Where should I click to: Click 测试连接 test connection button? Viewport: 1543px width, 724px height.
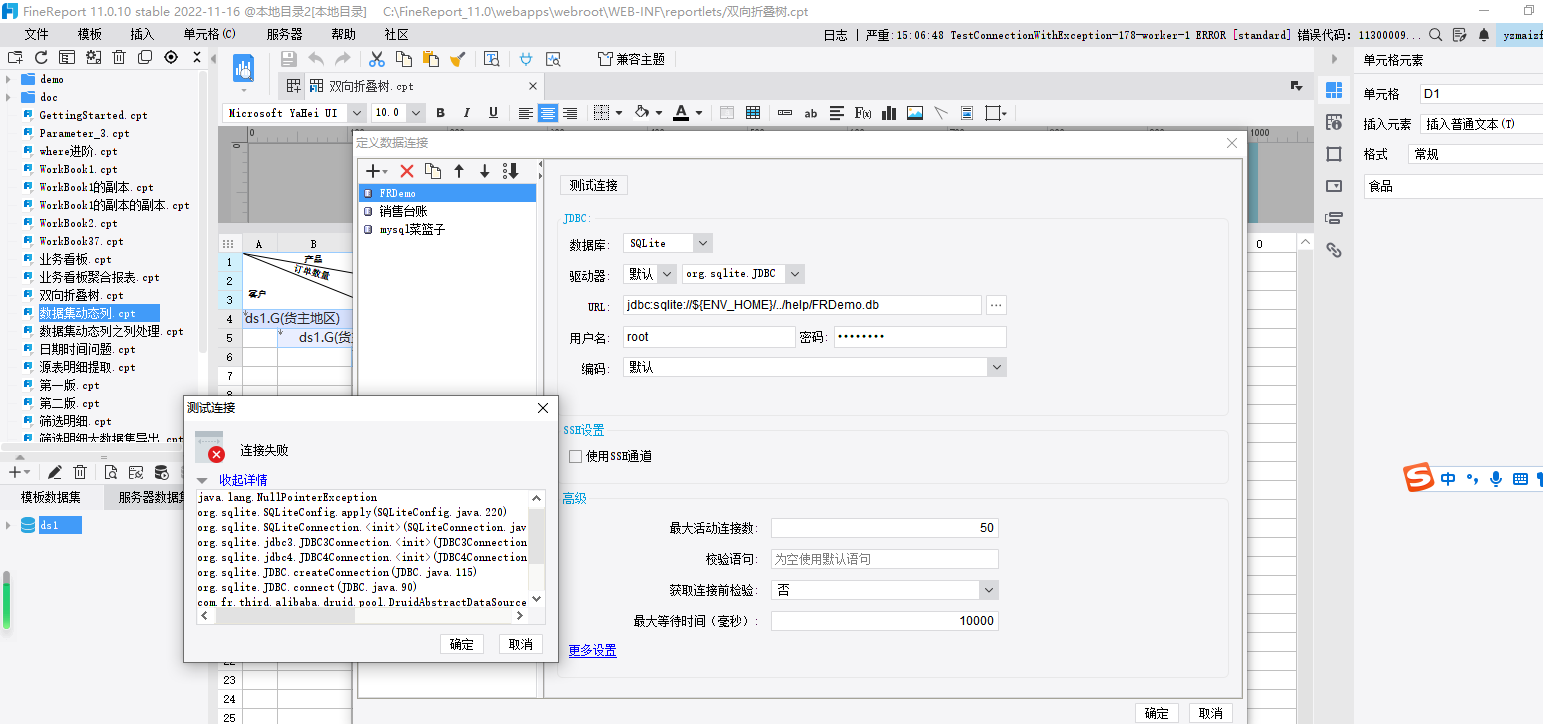click(x=594, y=185)
